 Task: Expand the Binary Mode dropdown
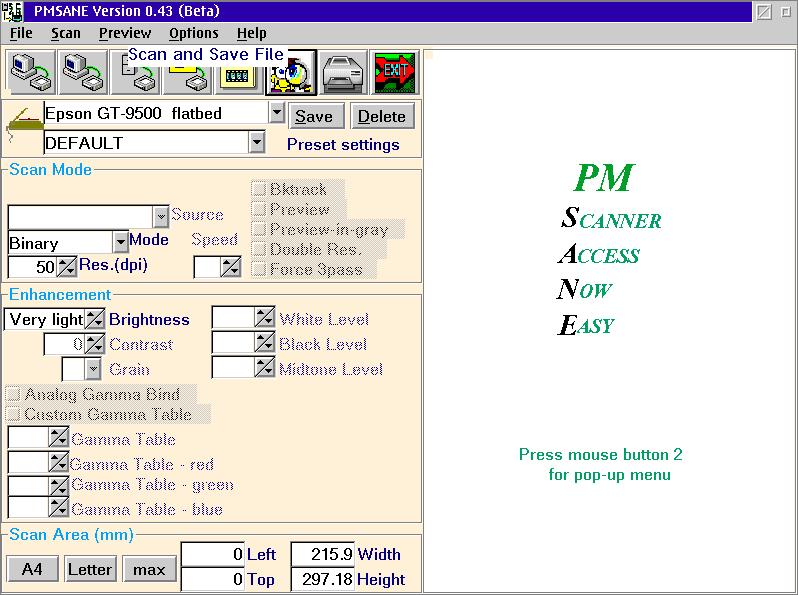pos(120,242)
